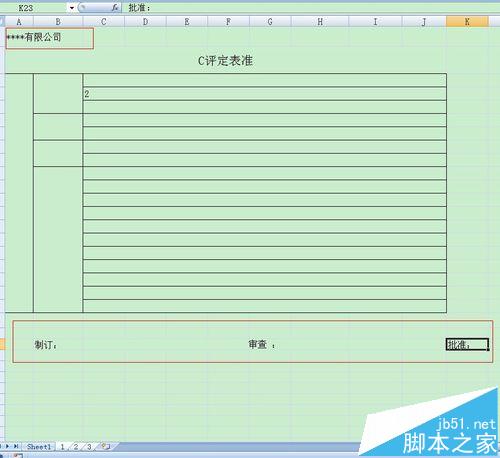The image size is (500, 458).
Task: Open the Name Box dropdown arrow
Action: tap(72, 8)
